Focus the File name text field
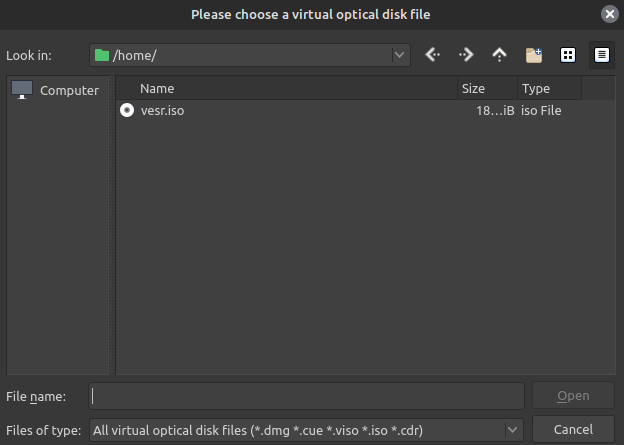624x445 pixels. (x=306, y=396)
